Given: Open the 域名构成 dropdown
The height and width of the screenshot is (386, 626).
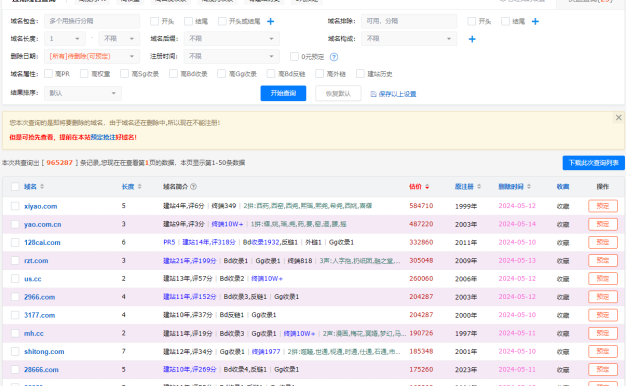Looking at the screenshot, I should click(x=409, y=39).
